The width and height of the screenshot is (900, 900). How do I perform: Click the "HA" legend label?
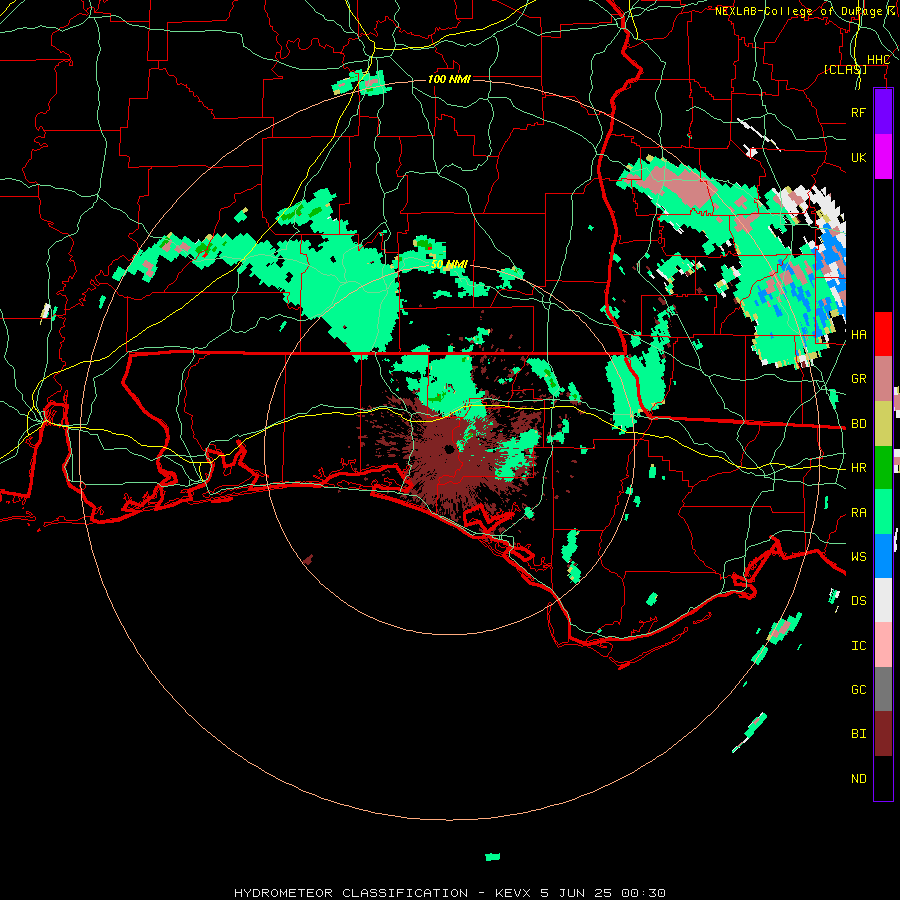[858, 334]
